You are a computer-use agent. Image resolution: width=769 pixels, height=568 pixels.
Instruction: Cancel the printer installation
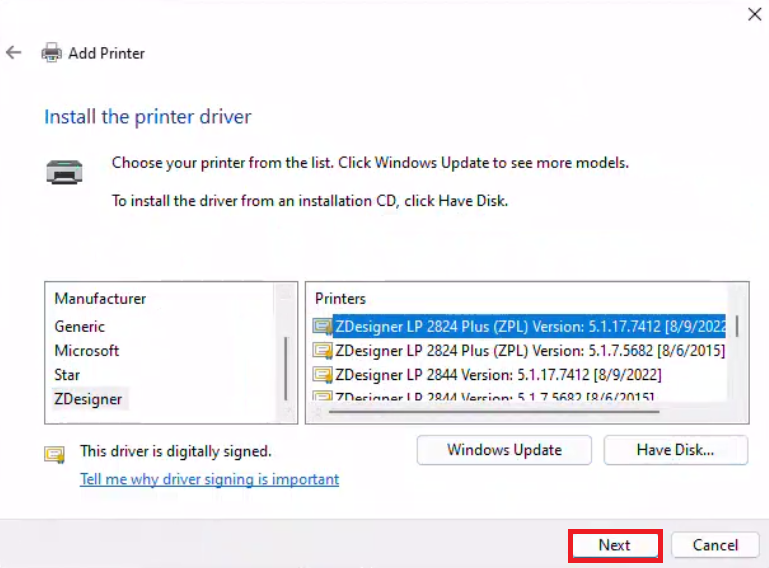click(x=715, y=545)
